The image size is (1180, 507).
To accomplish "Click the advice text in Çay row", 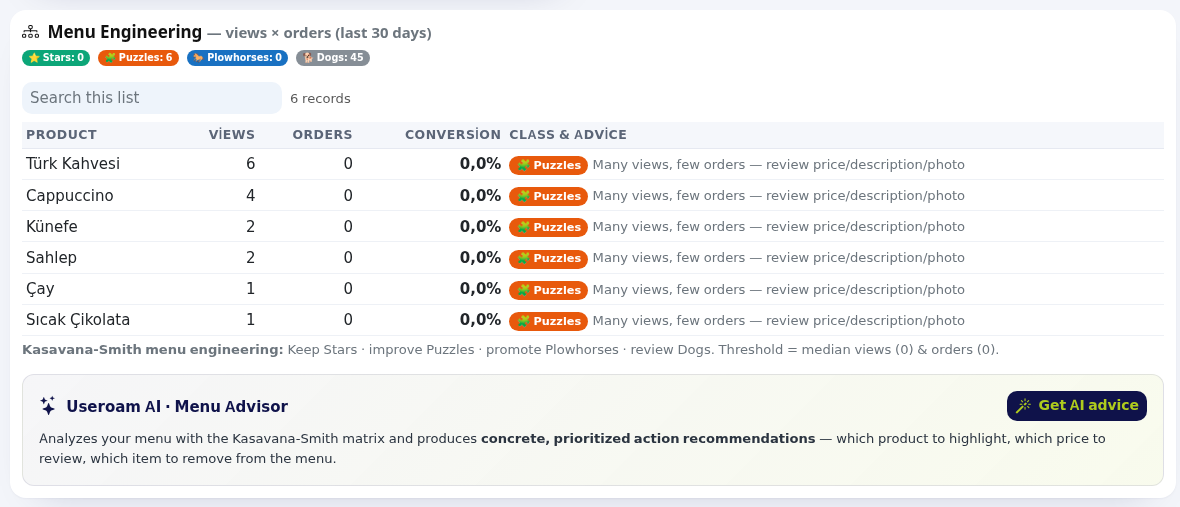I will coord(778,290).
